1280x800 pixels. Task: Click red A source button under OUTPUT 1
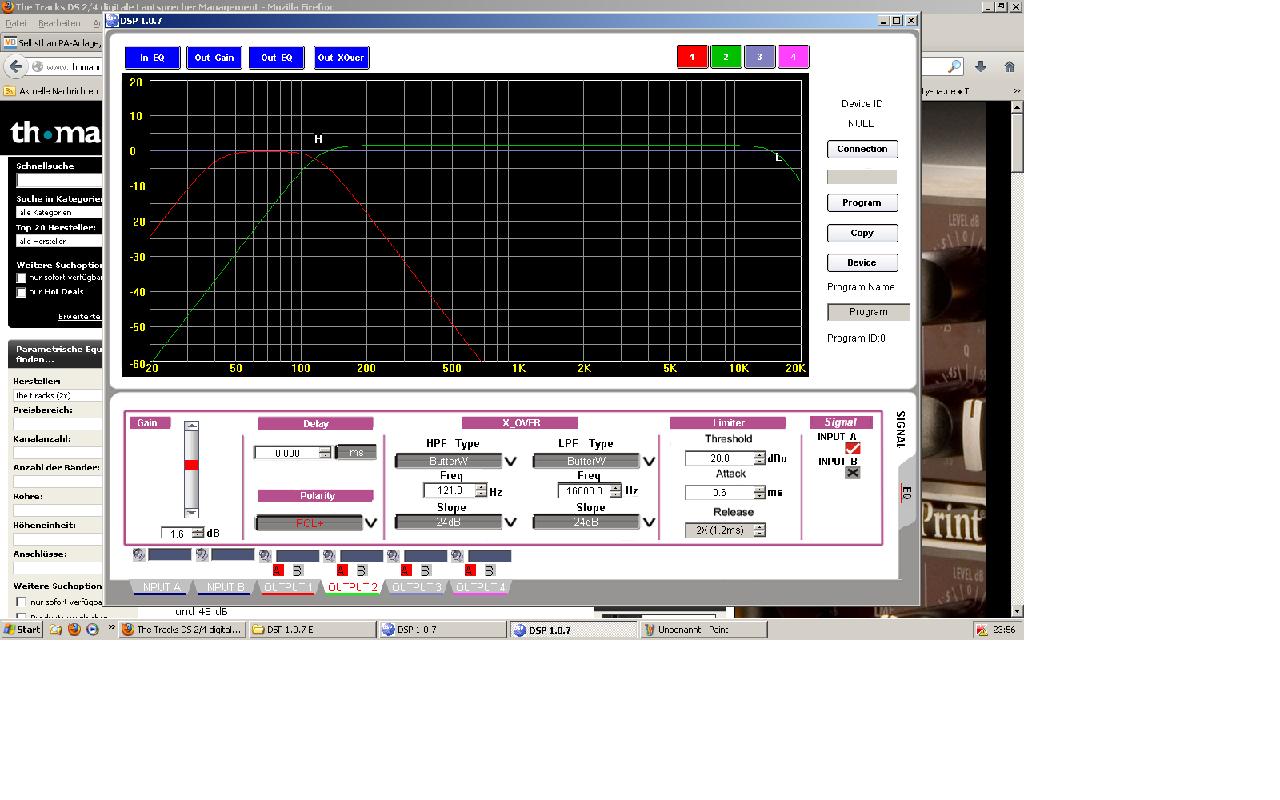[278, 571]
